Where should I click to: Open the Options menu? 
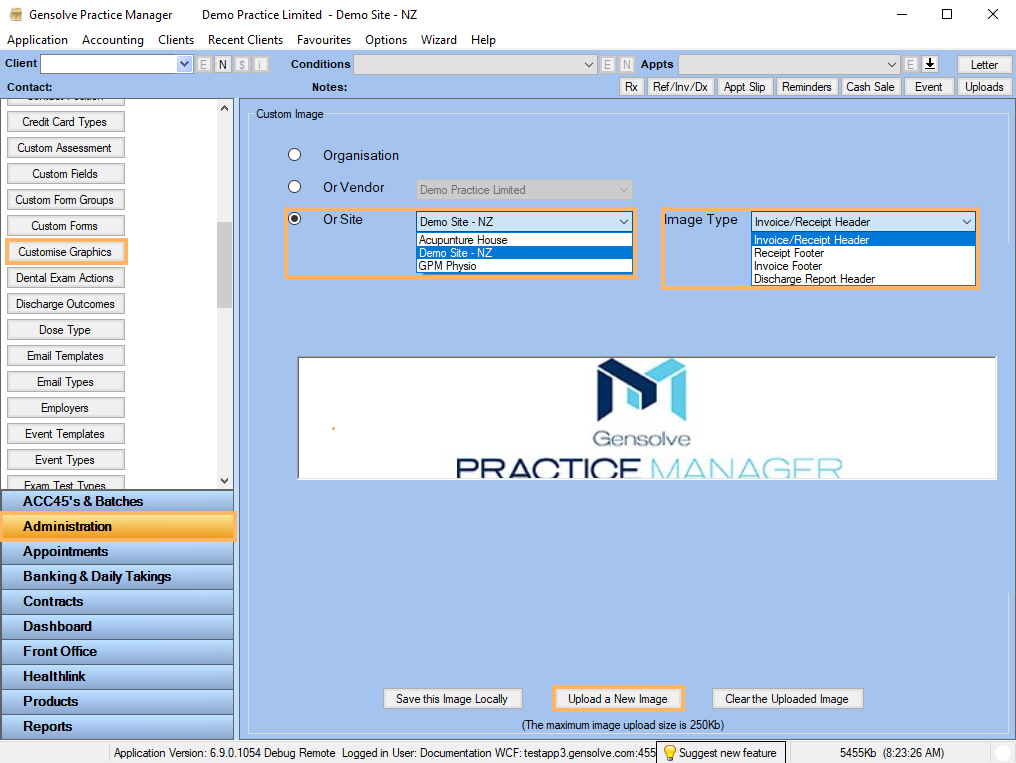(x=386, y=40)
